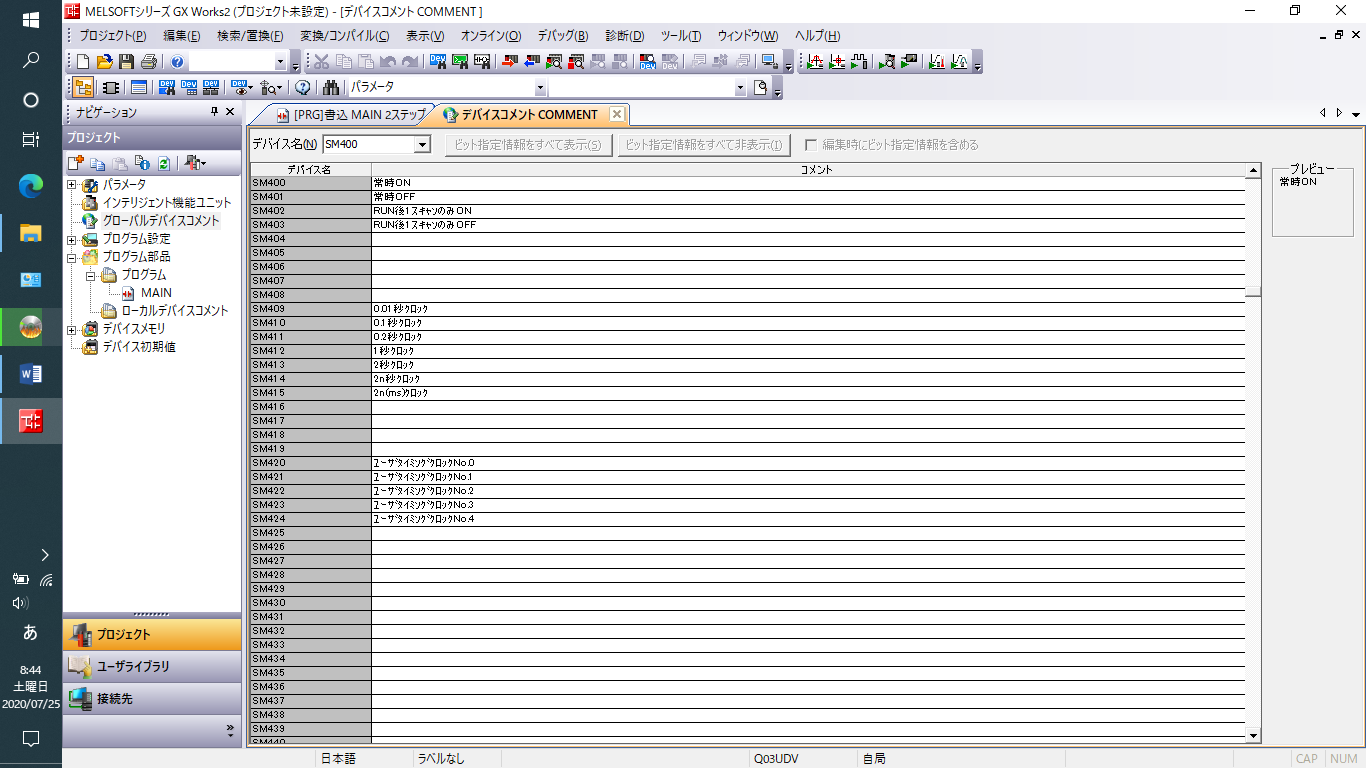Click the New data icon in Navigation panel

coord(76,163)
